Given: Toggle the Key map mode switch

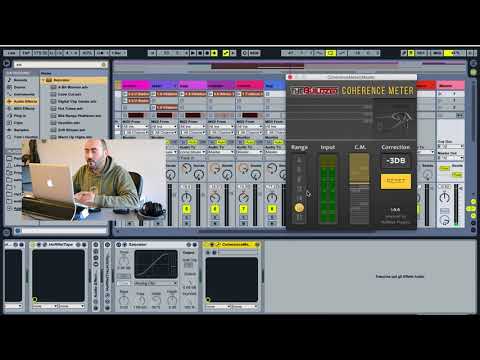Looking at the screenshot, I should [x=420, y=53].
